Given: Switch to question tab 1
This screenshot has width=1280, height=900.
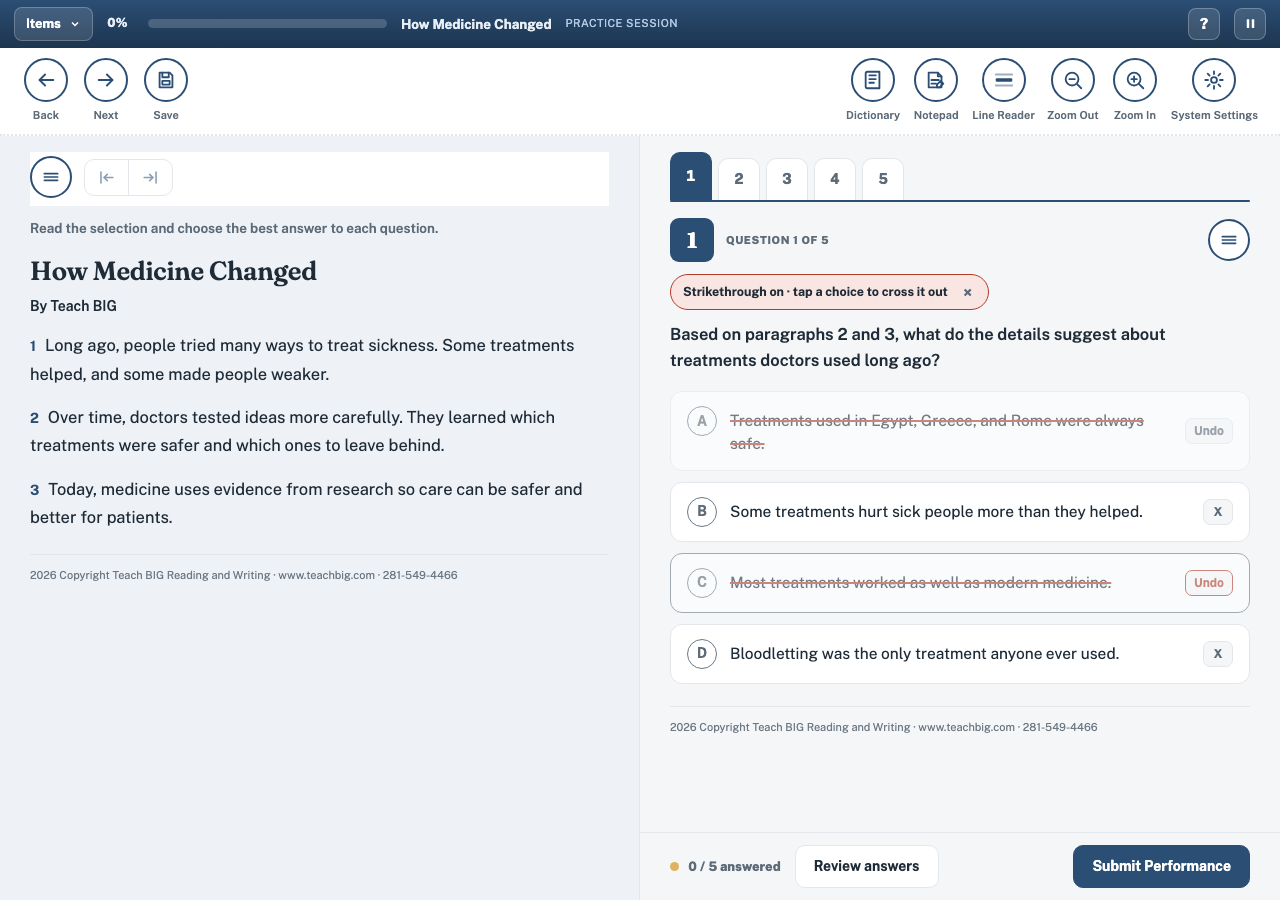Looking at the screenshot, I should tap(691, 177).
